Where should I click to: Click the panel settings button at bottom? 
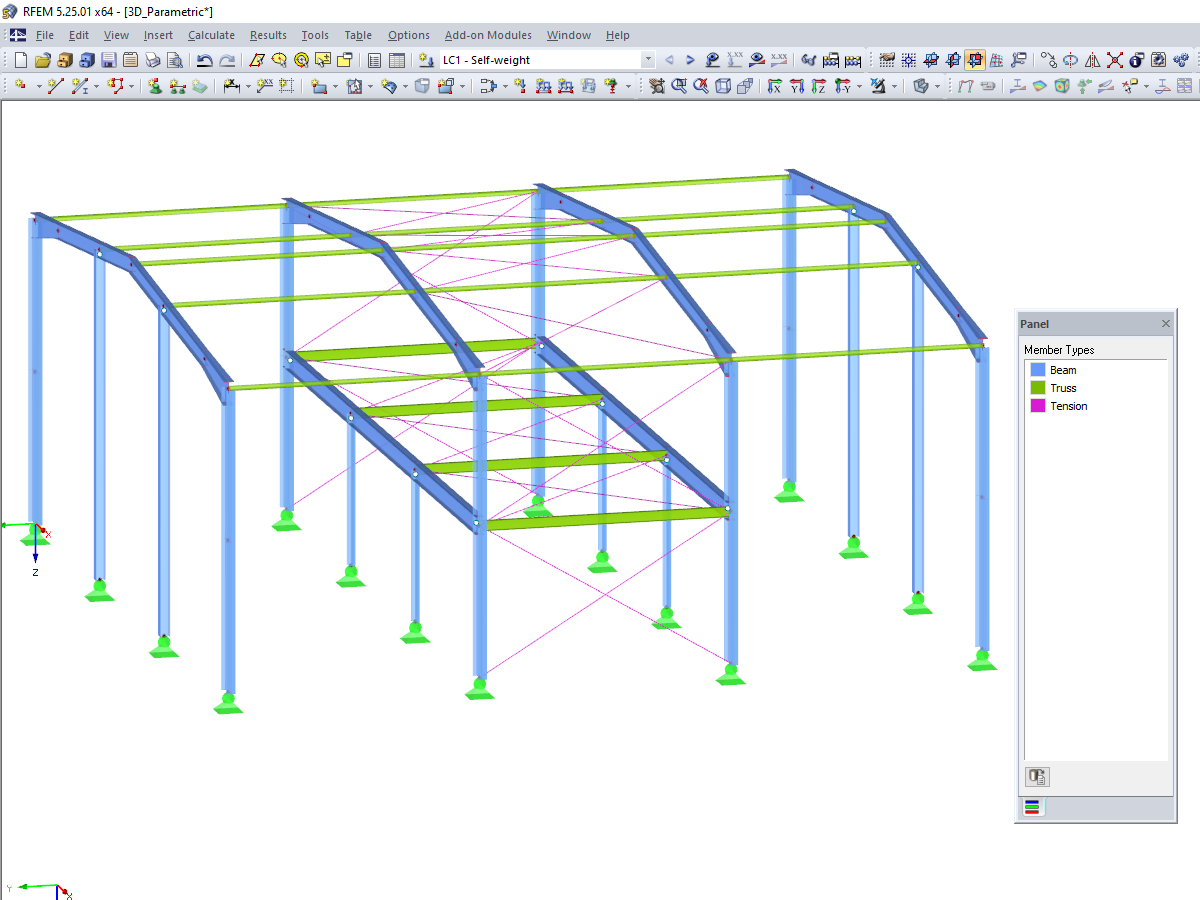tap(1037, 776)
